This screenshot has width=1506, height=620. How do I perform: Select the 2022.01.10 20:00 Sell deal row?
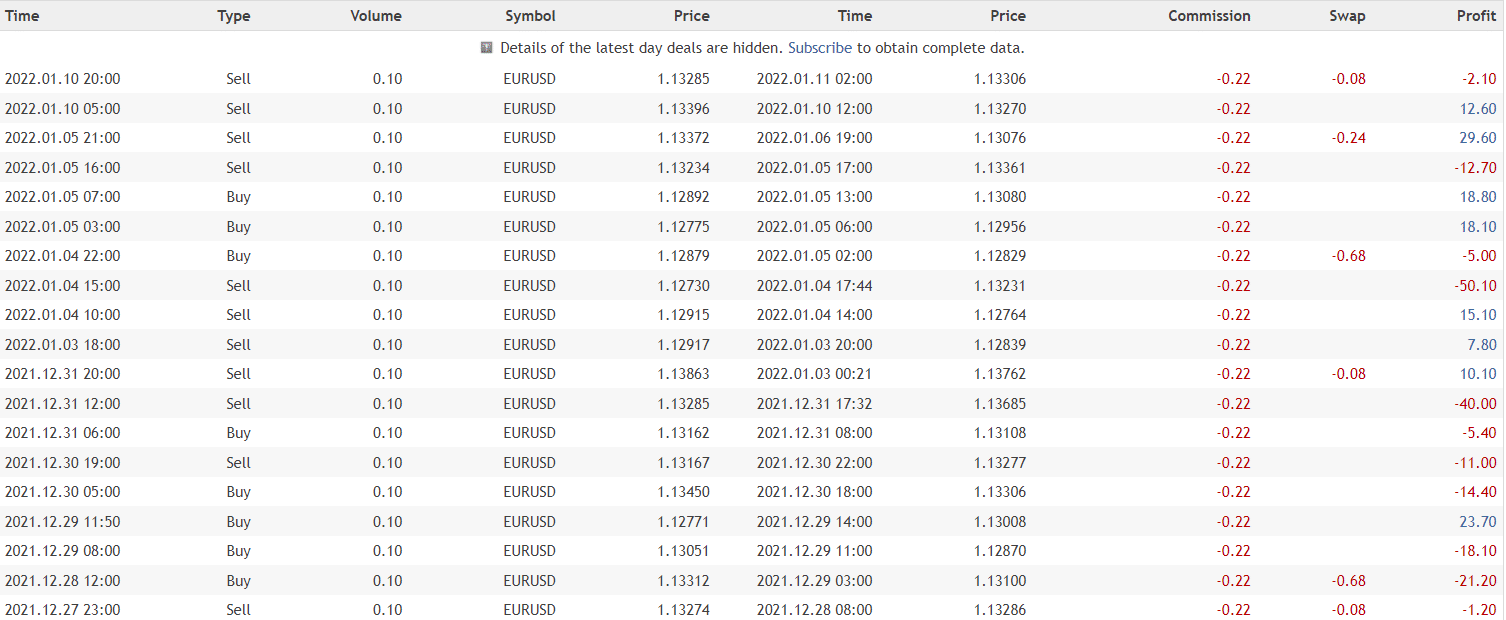752,79
